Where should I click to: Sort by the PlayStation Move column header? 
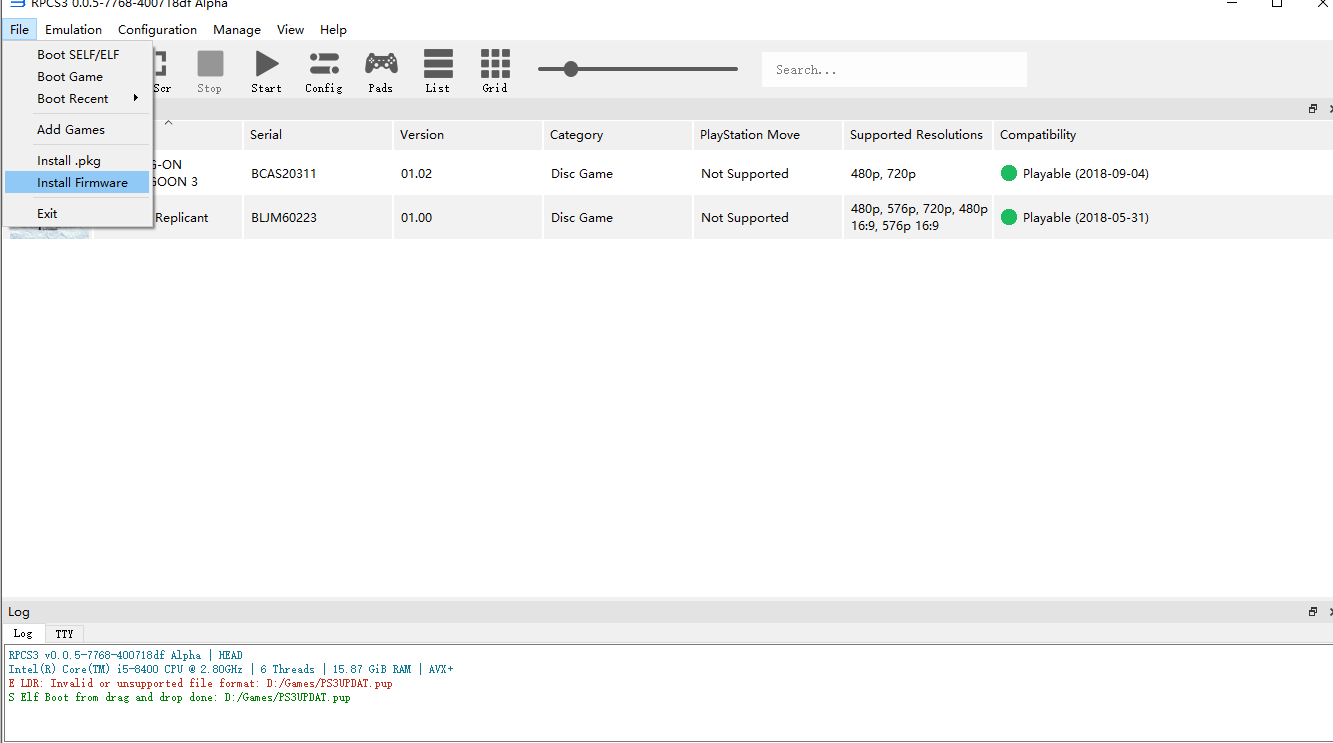coord(768,135)
